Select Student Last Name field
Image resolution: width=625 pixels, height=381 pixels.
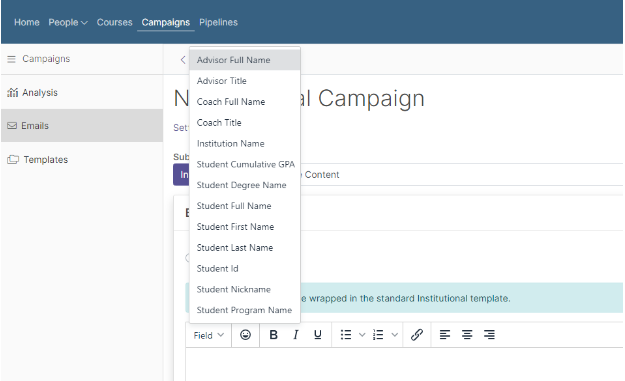(x=245, y=247)
